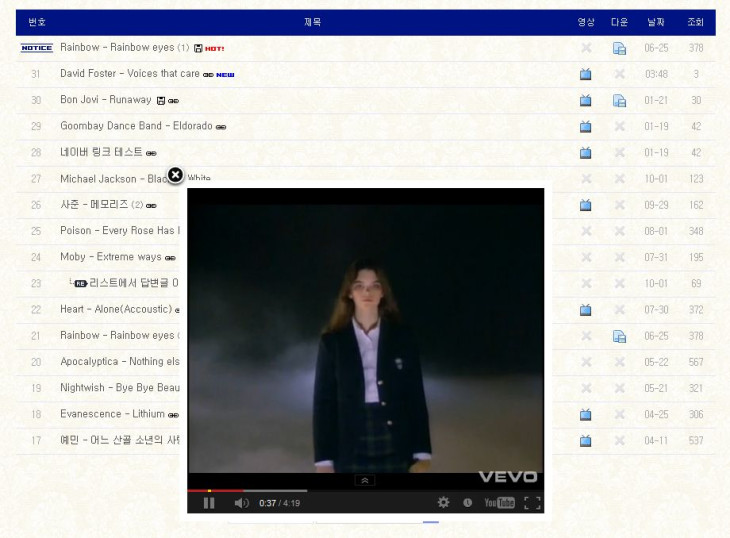The width and height of the screenshot is (730, 538).
Task: Click the Watch Later clock icon
Action: (x=467, y=503)
